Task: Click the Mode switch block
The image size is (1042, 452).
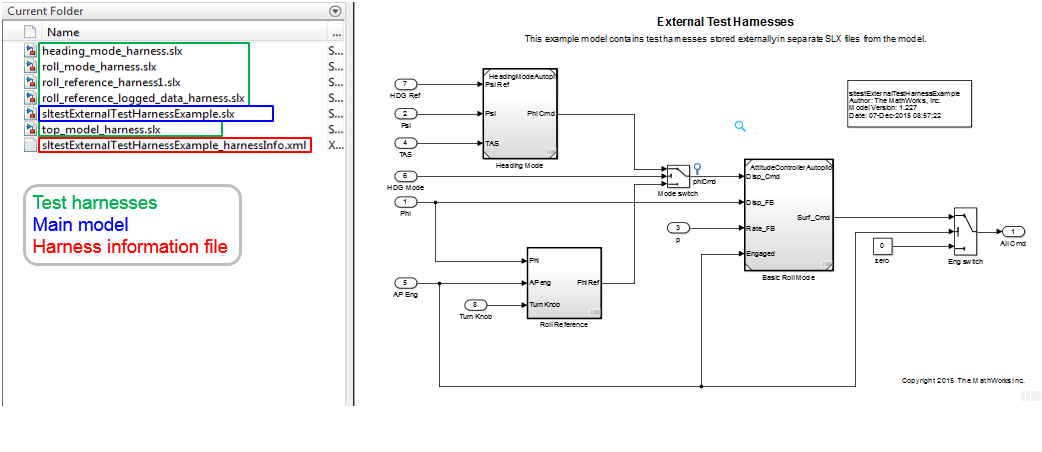Action: click(677, 176)
